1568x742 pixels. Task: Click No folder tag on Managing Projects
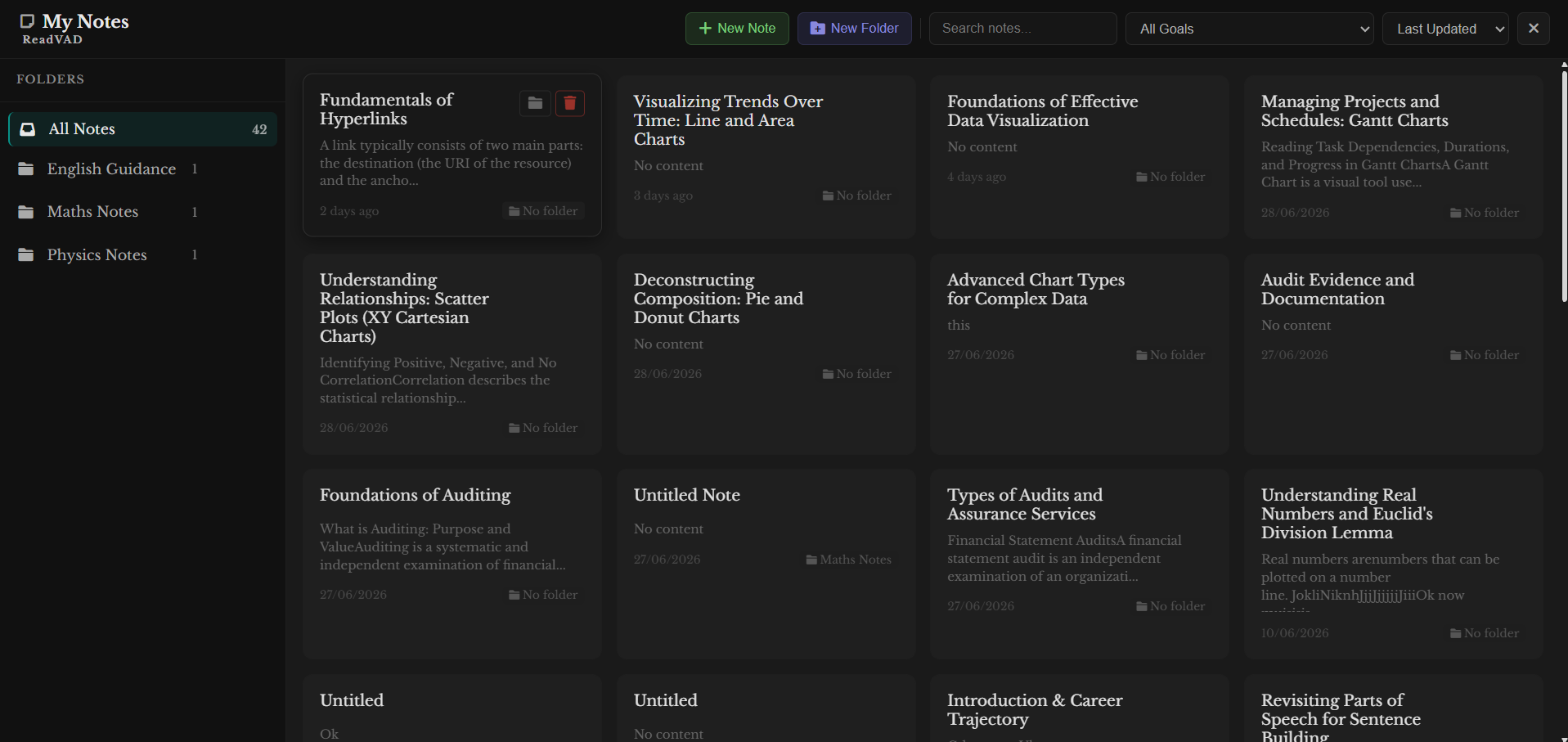1485,213
